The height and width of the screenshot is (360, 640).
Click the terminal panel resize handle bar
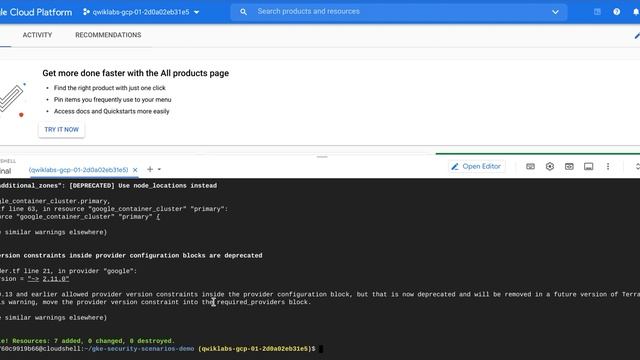322,157
